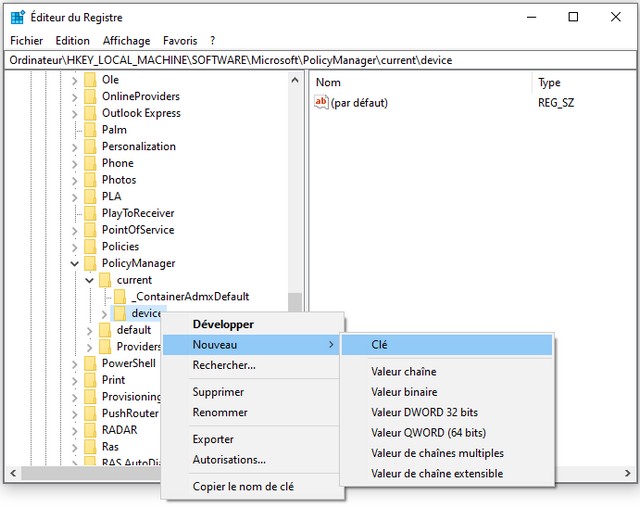The image size is (640, 508).
Task: Collapse the current key node
Action: pos(89,281)
